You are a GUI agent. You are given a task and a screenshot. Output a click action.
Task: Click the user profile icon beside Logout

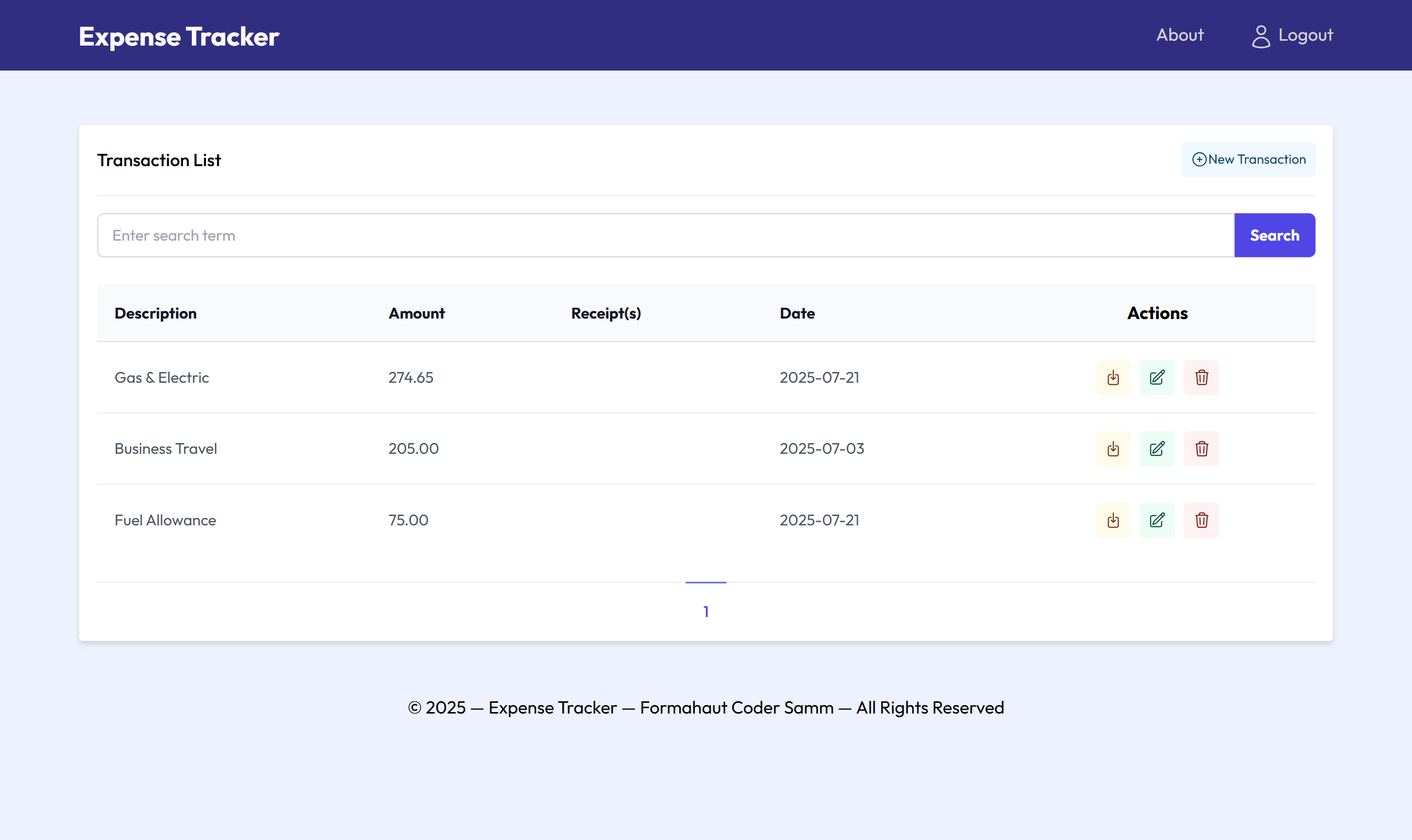(x=1261, y=36)
